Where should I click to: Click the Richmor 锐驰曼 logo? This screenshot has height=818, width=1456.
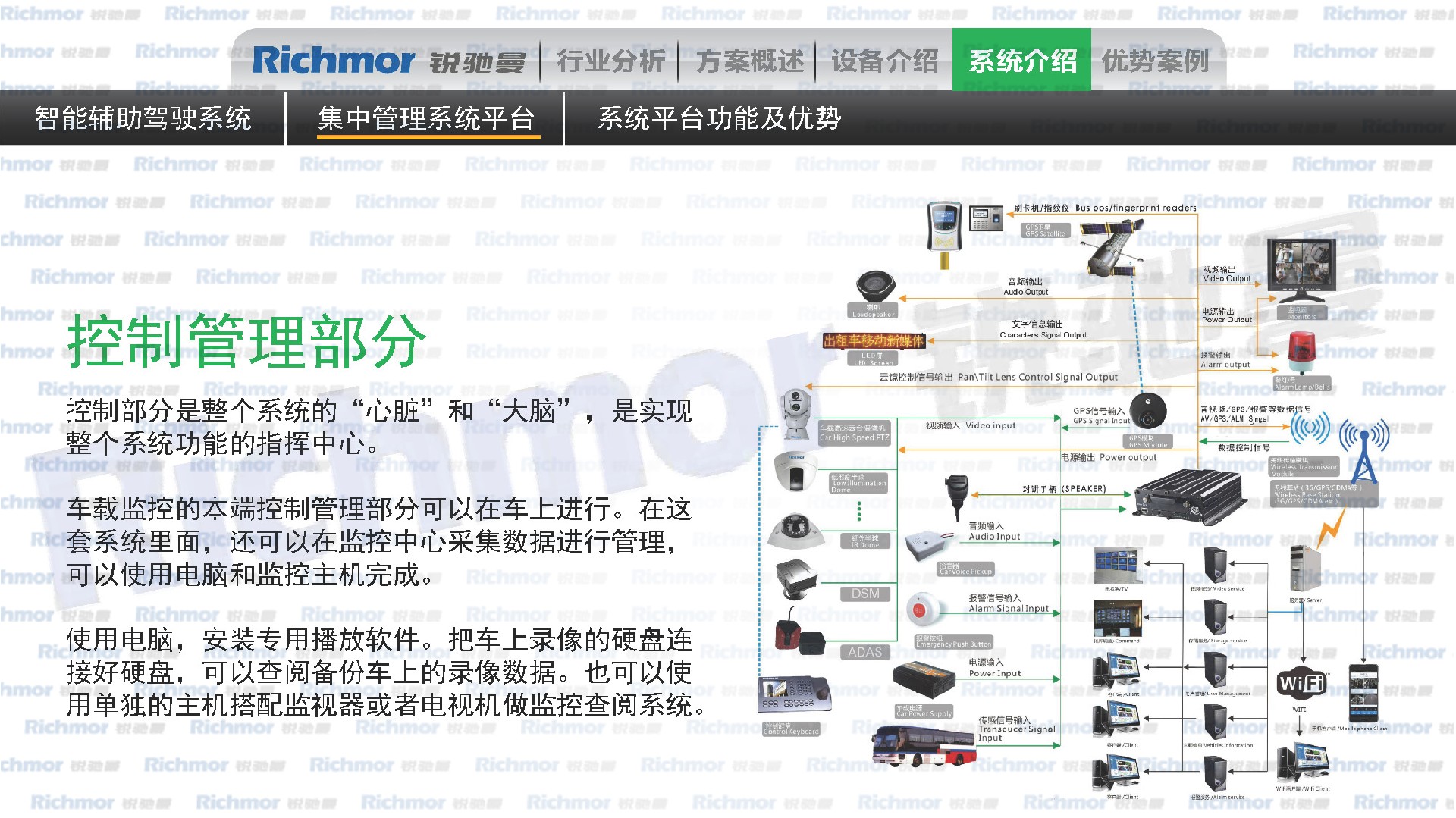pyautogui.click(x=388, y=61)
